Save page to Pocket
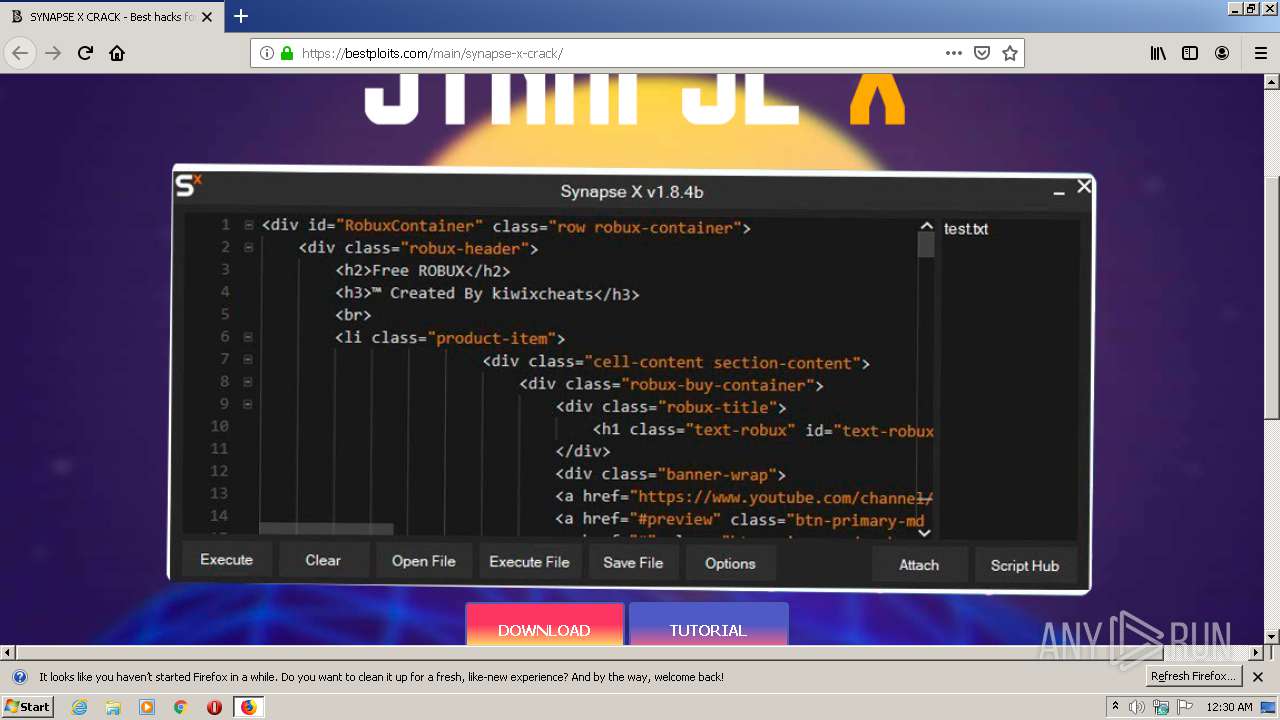This screenshot has height=720, width=1280. pos(982,53)
